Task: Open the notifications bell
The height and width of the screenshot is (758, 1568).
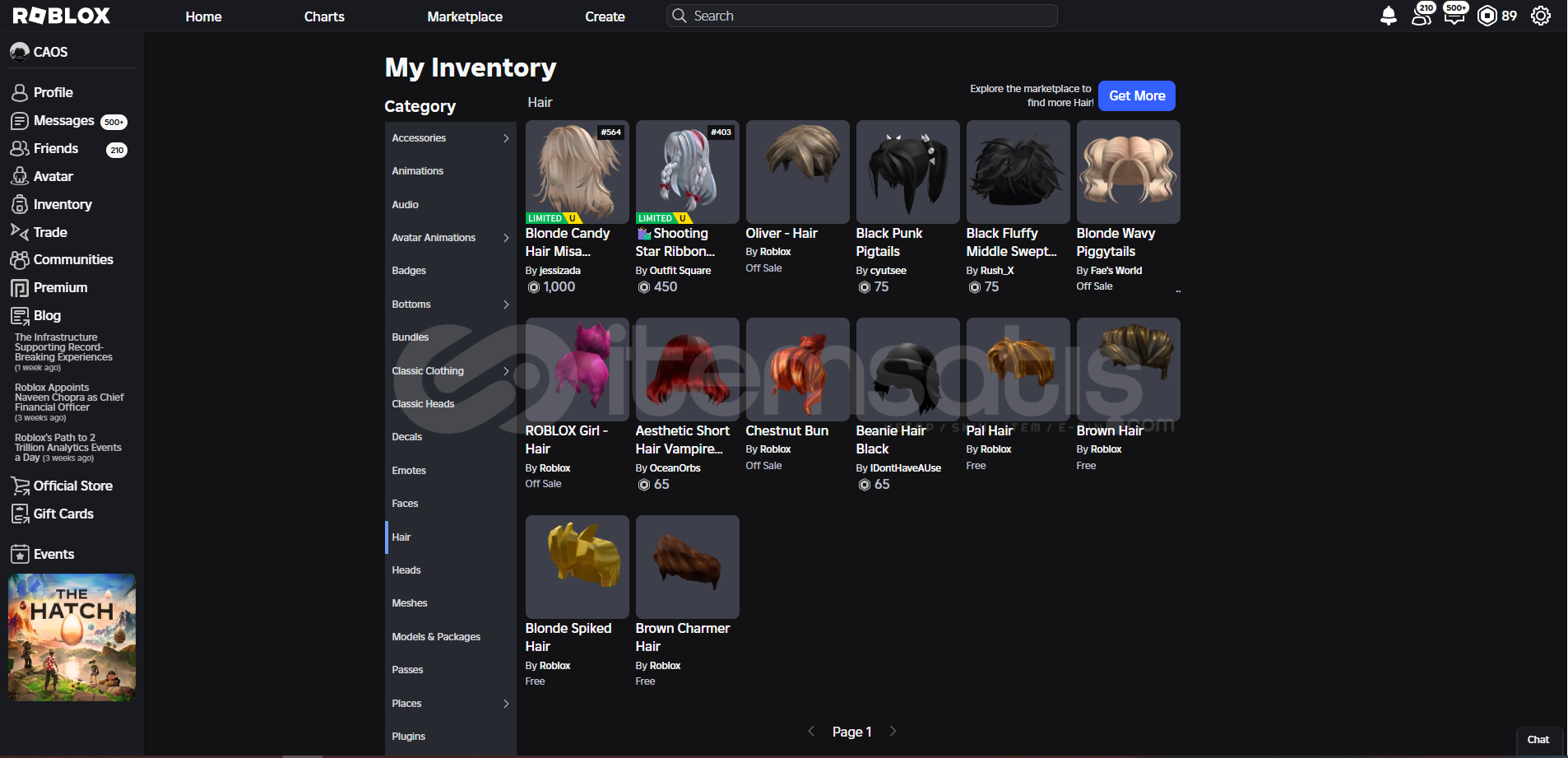Action: (1389, 16)
